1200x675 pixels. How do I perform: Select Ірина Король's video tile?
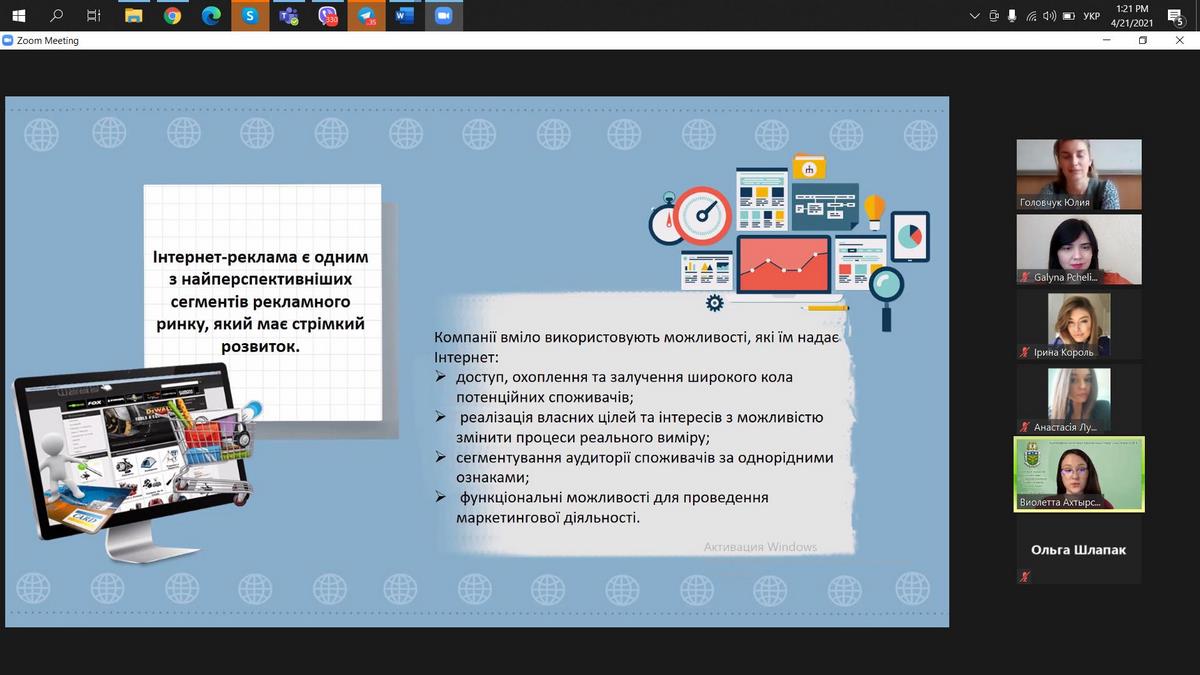(x=1079, y=325)
